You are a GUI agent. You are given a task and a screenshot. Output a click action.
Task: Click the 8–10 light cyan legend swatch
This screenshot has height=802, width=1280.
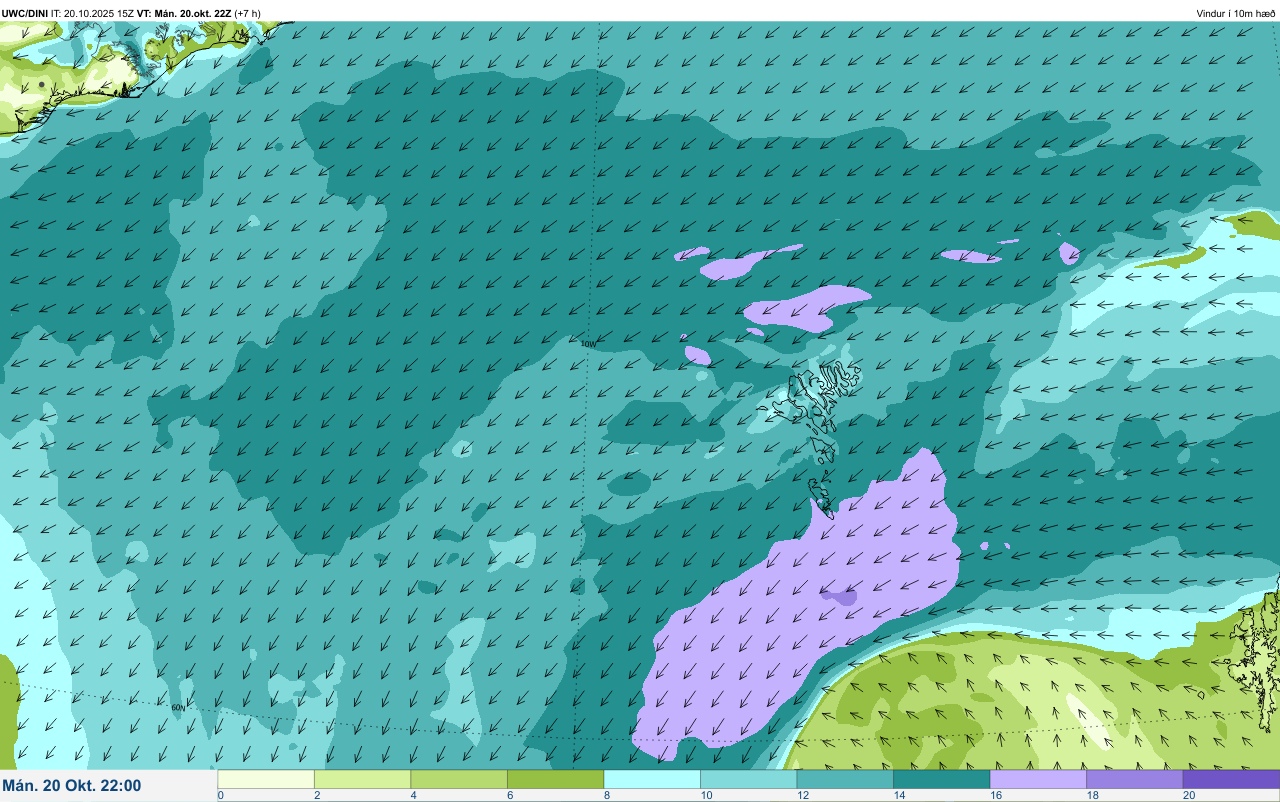652,779
